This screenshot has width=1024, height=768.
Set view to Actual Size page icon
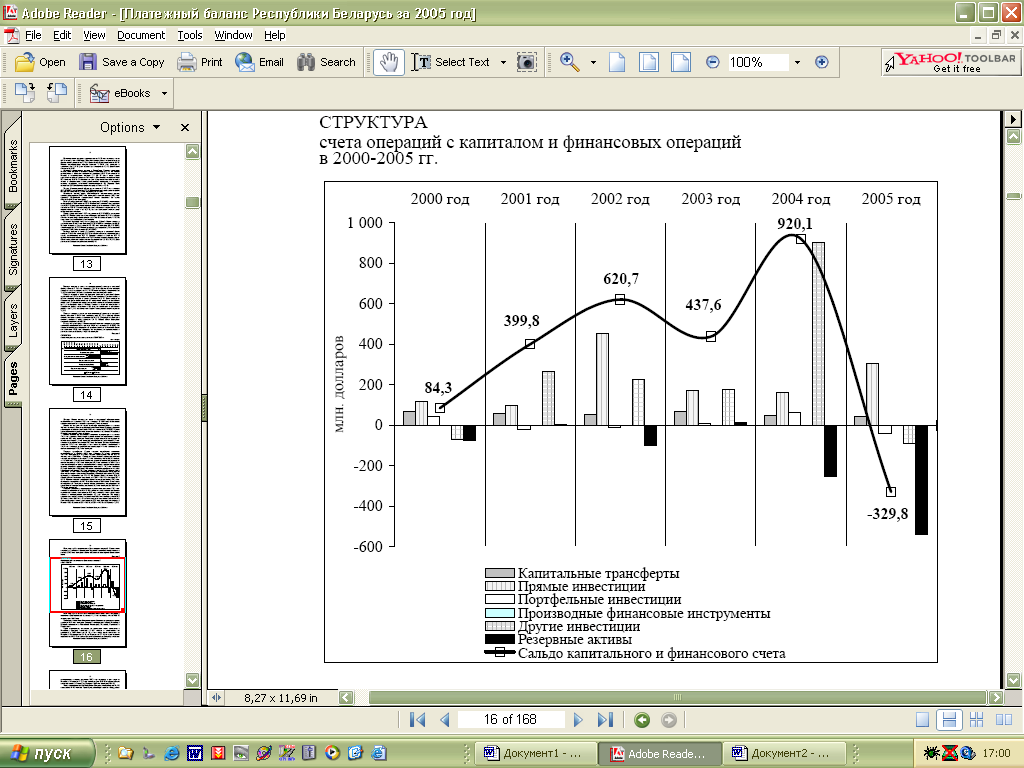[617, 62]
